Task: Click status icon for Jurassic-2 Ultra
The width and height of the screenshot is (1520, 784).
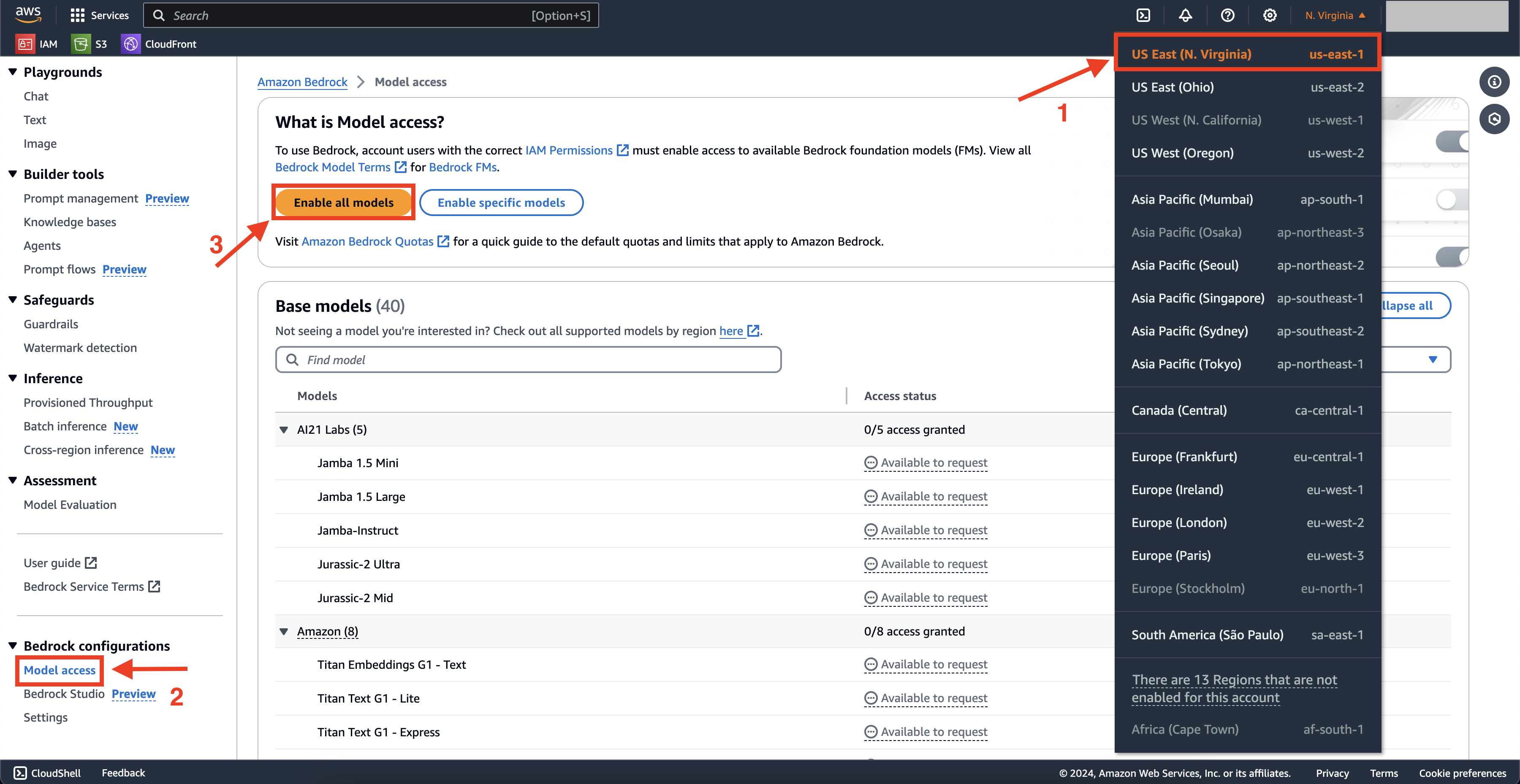Action: pos(871,564)
